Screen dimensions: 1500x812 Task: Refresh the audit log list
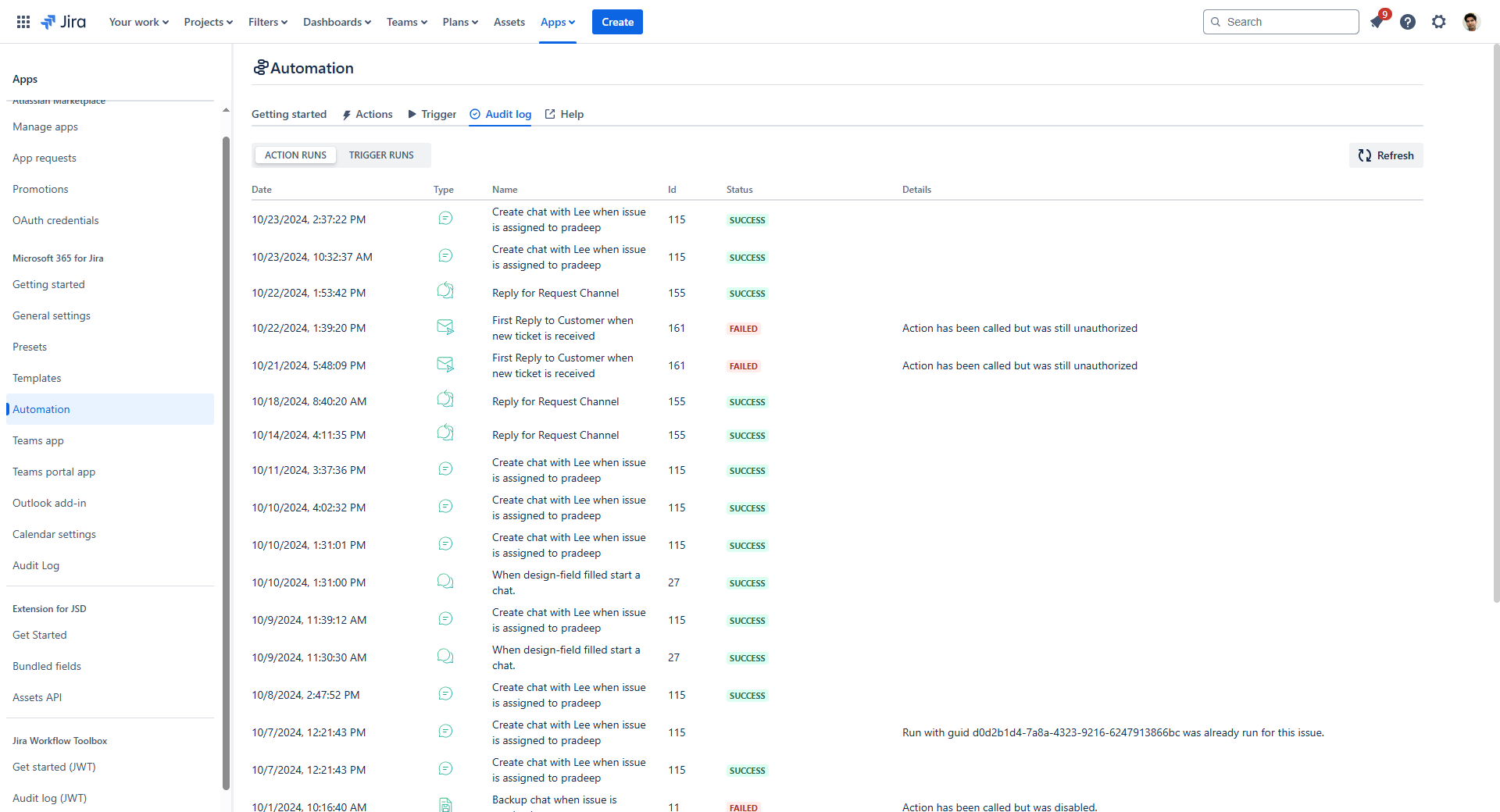pyautogui.click(x=1386, y=155)
